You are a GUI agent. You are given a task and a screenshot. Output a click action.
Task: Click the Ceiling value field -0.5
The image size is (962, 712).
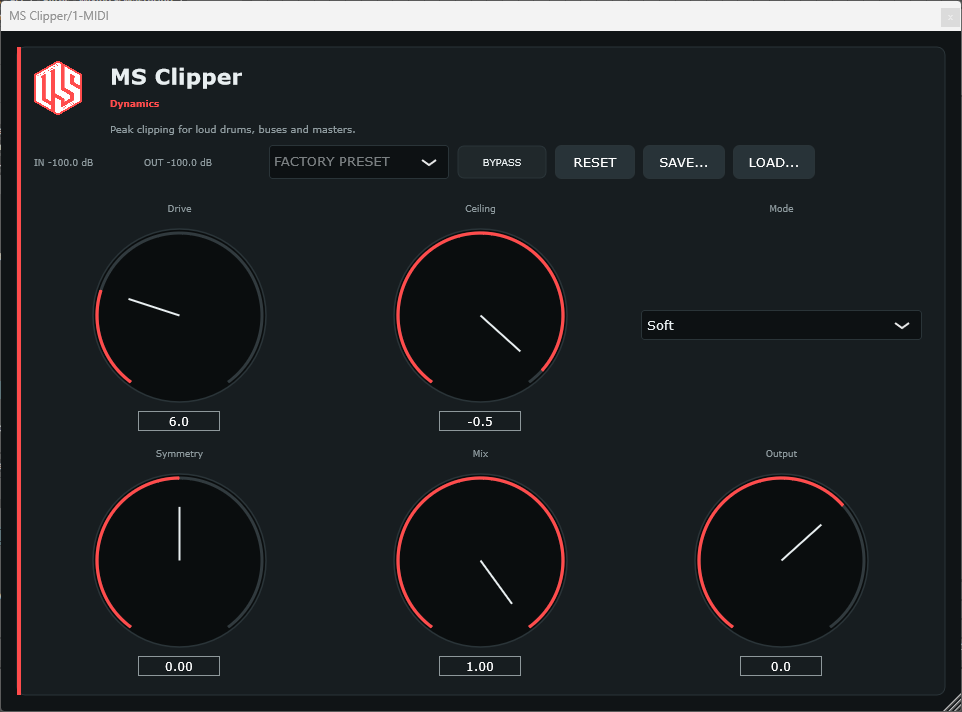coord(480,421)
